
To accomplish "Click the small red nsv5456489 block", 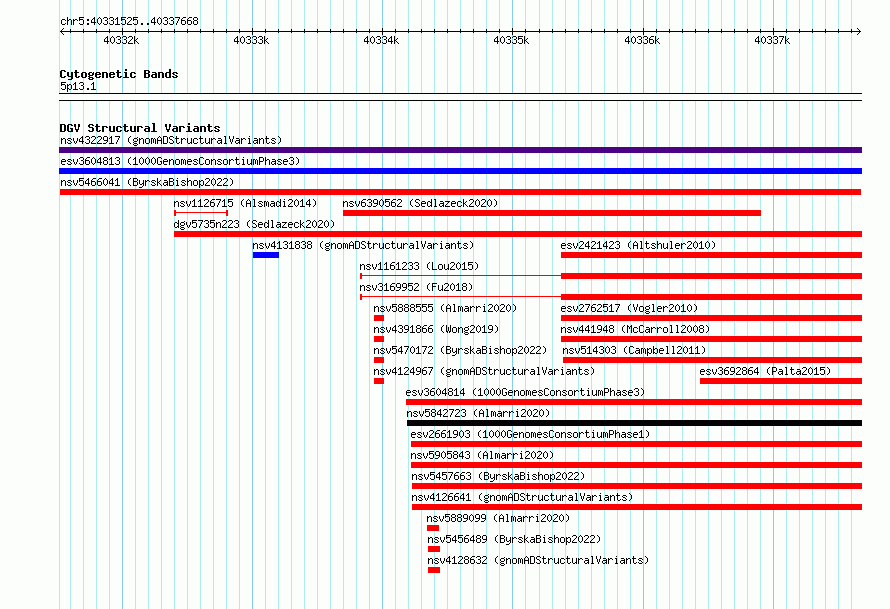I will pyautogui.click(x=434, y=549).
